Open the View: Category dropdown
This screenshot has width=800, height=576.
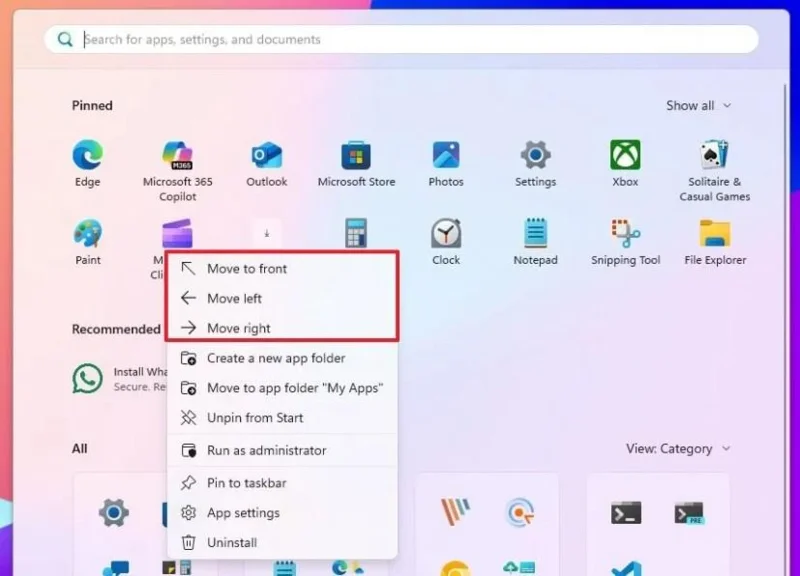[x=678, y=449]
